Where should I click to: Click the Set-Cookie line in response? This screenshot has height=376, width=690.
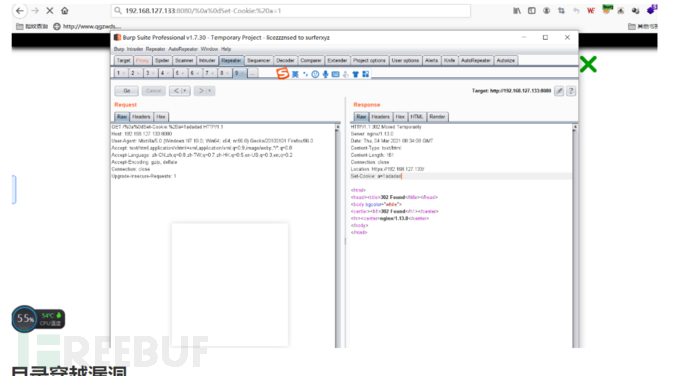click(461, 176)
